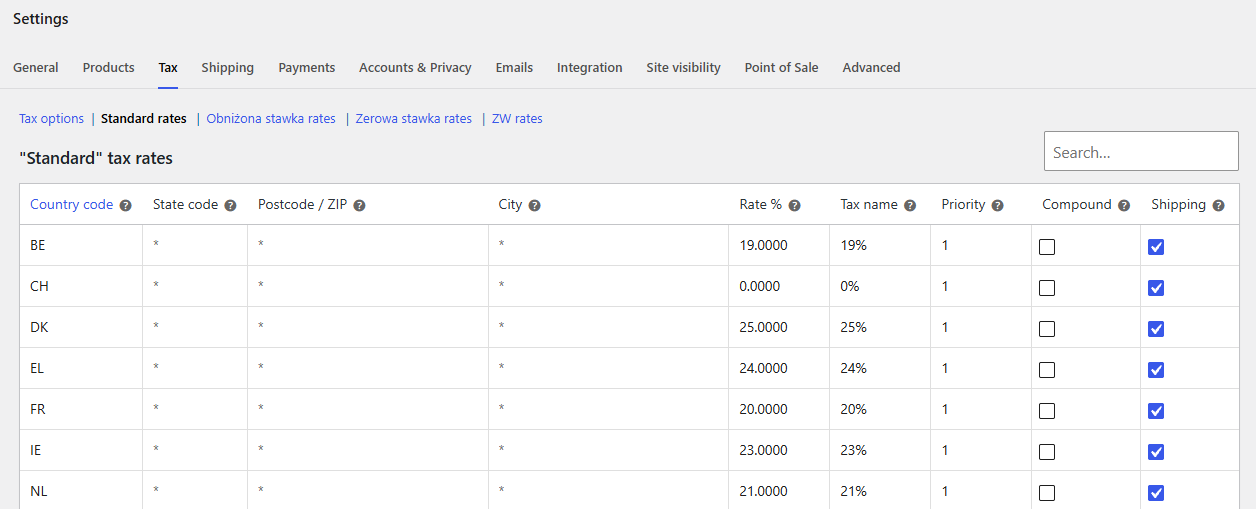Click help icon next to Postcode / ZIP
The image size is (1256, 509).
point(359,205)
